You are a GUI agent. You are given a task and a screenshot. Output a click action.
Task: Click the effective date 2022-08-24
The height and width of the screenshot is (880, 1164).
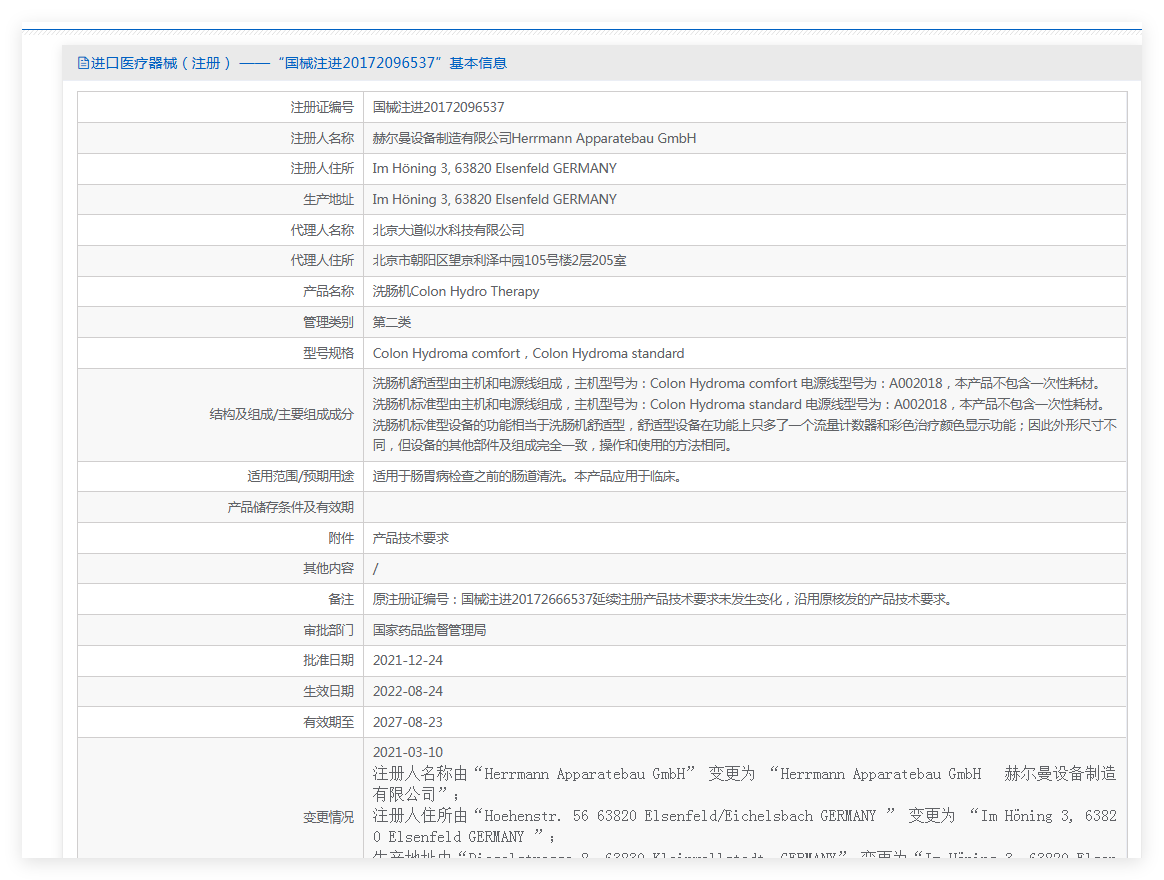408,691
